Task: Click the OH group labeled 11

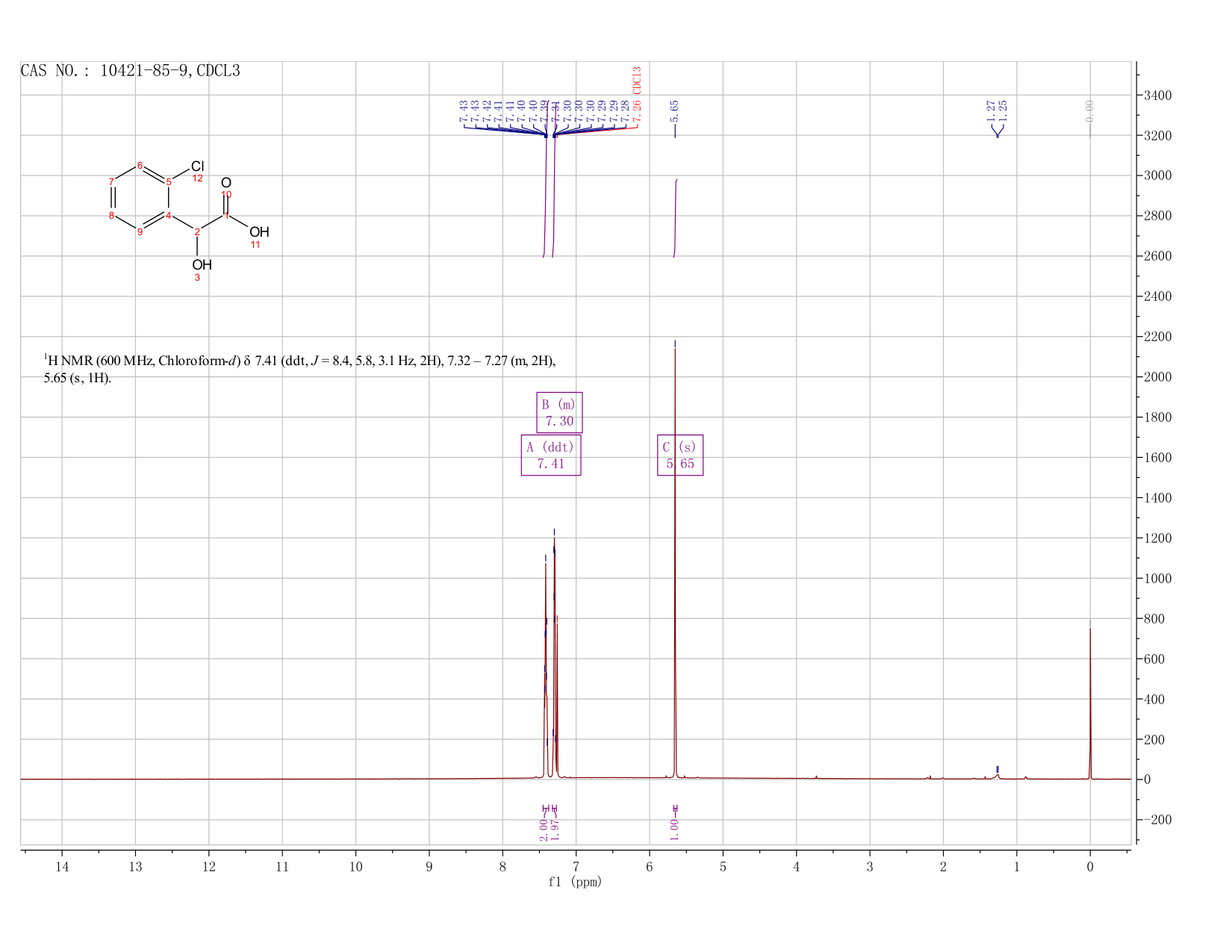Action: tap(259, 232)
